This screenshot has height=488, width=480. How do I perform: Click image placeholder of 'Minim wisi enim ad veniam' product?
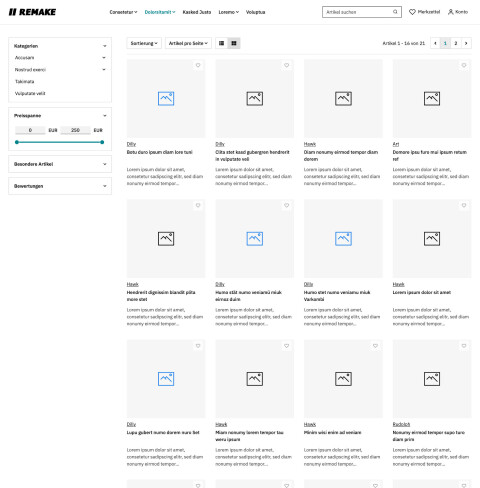pos(343,379)
